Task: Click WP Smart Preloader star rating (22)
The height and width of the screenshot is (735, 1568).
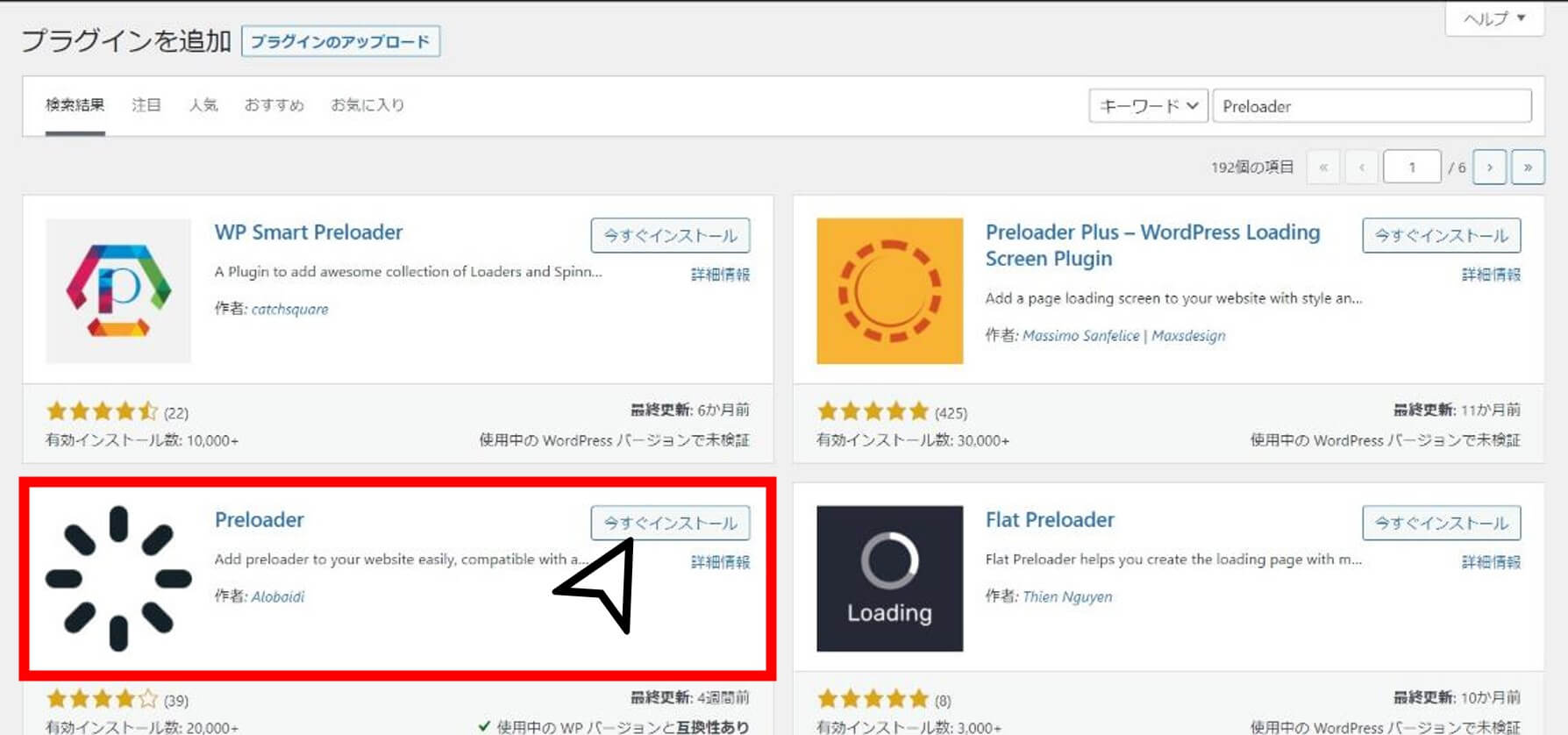Action: click(117, 411)
